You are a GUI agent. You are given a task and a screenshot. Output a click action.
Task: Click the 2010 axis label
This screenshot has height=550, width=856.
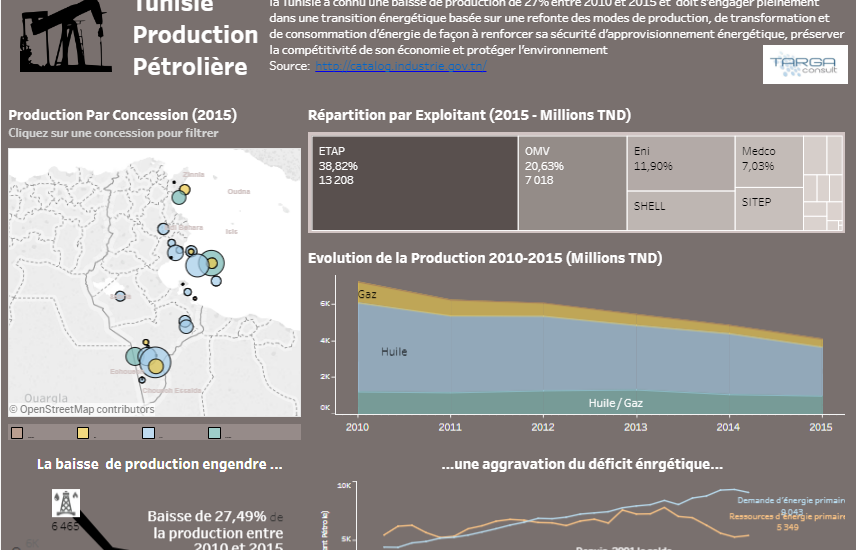pyautogui.click(x=357, y=427)
